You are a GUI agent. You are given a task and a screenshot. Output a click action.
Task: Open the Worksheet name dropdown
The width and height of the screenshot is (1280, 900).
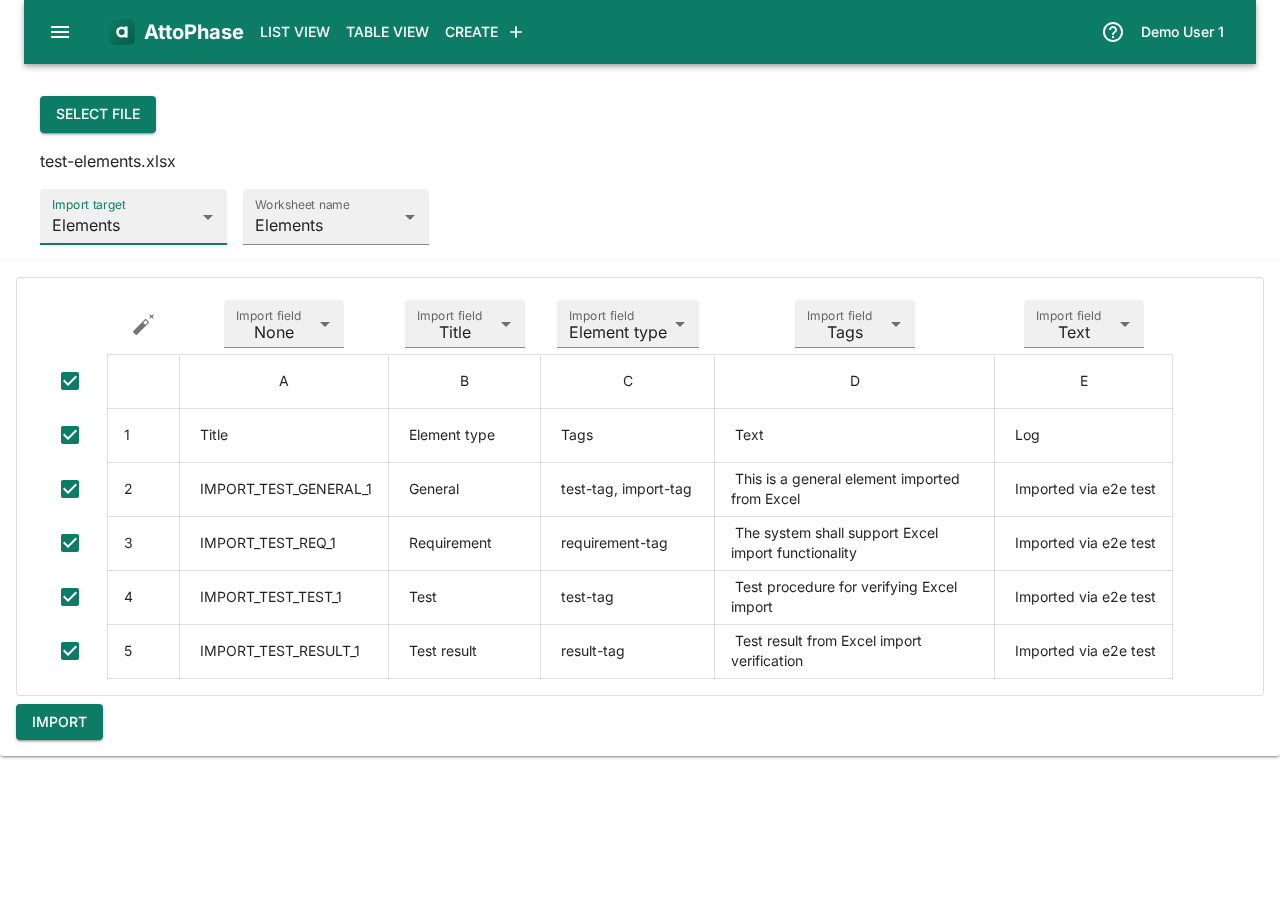(x=335, y=217)
